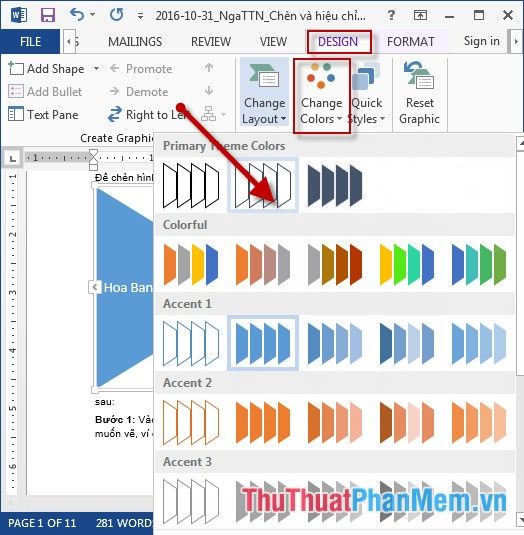Choose Colorful blue-teal-green scheme
This screenshot has height=535, width=524.
[x=479, y=264]
